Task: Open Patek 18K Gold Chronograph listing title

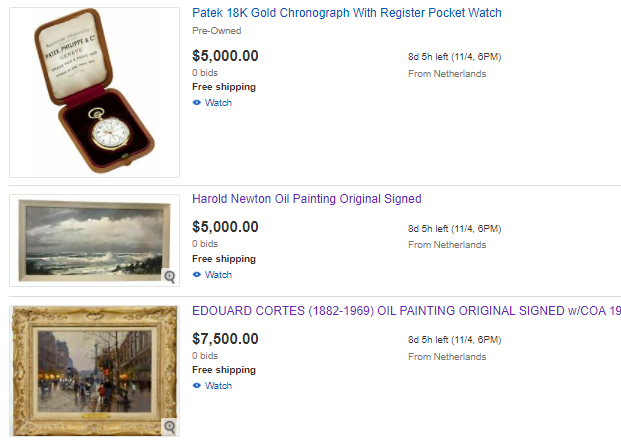Action: click(346, 13)
